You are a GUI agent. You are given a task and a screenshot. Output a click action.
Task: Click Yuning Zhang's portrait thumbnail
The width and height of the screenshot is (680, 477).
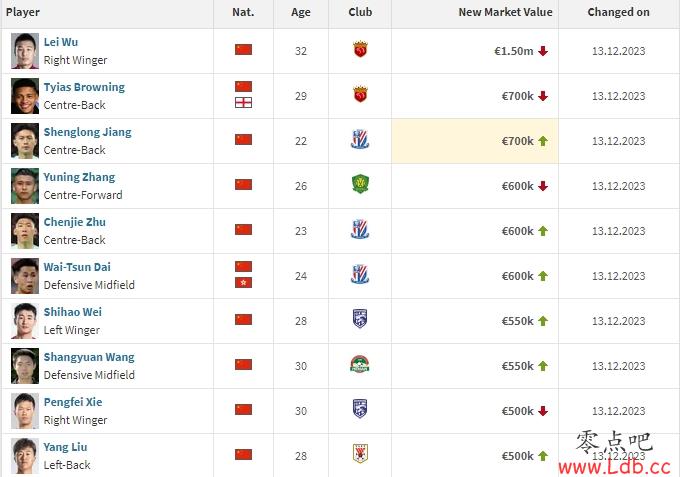[x=25, y=186]
